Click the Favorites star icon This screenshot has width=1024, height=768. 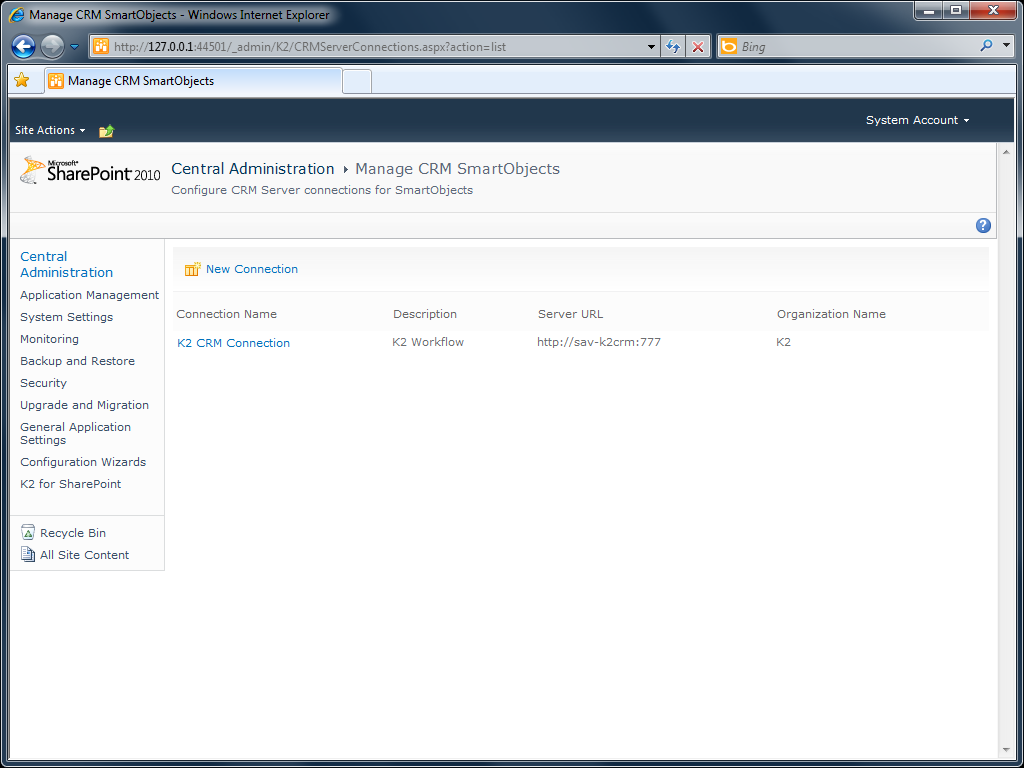pyautogui.click(x=22, y=80)
